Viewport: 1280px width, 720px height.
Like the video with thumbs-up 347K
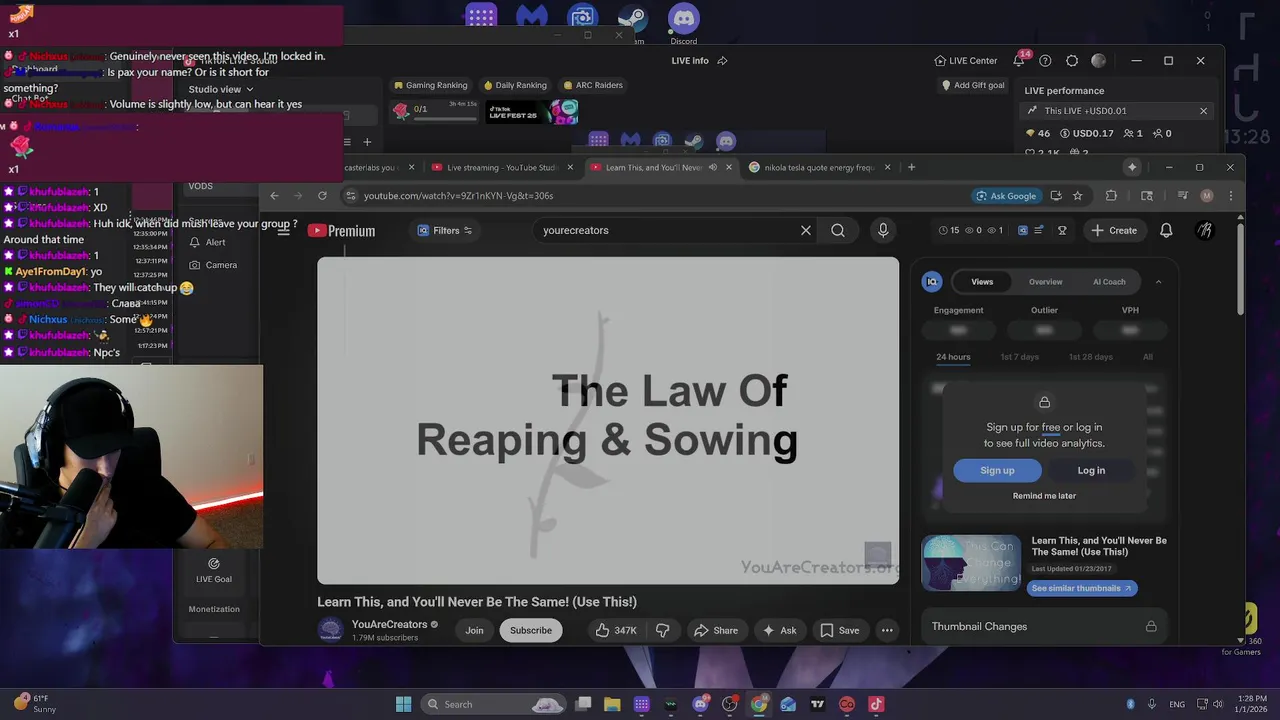point(615,630)
